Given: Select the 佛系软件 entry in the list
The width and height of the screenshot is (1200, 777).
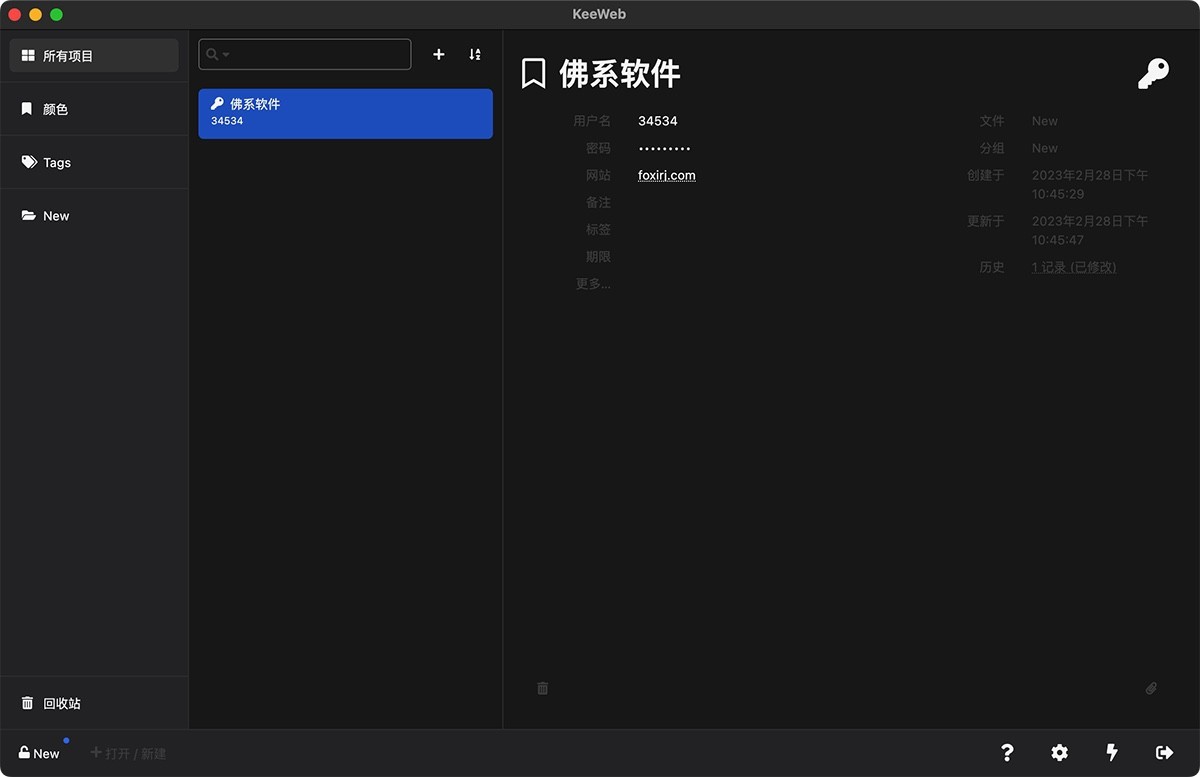Looking at the screenshot, I should [345, 113].
